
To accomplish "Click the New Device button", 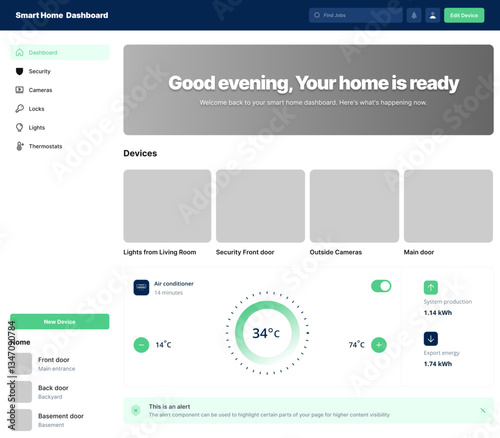I will click(60, 322).
